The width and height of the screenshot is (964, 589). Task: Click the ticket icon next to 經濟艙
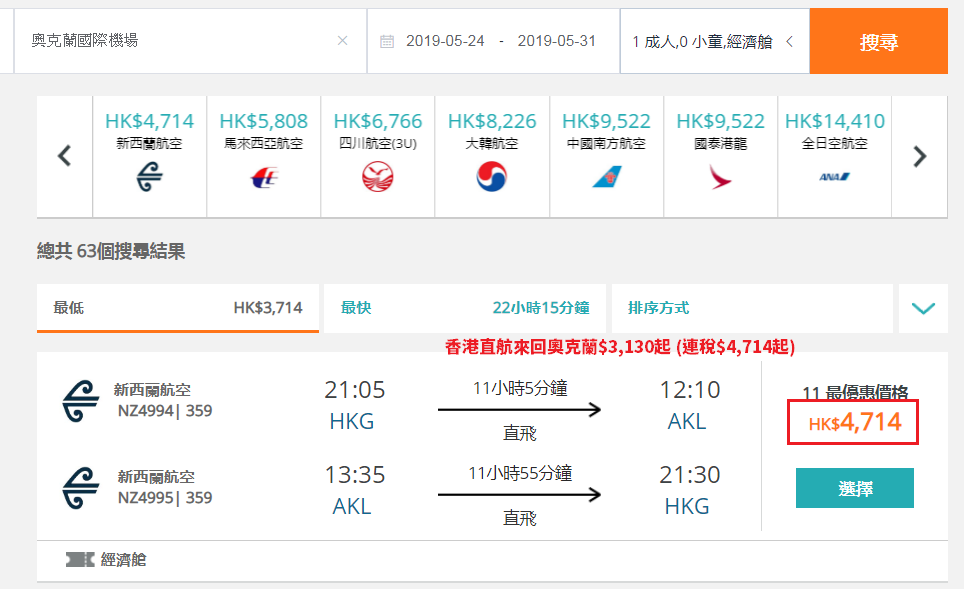80,559
